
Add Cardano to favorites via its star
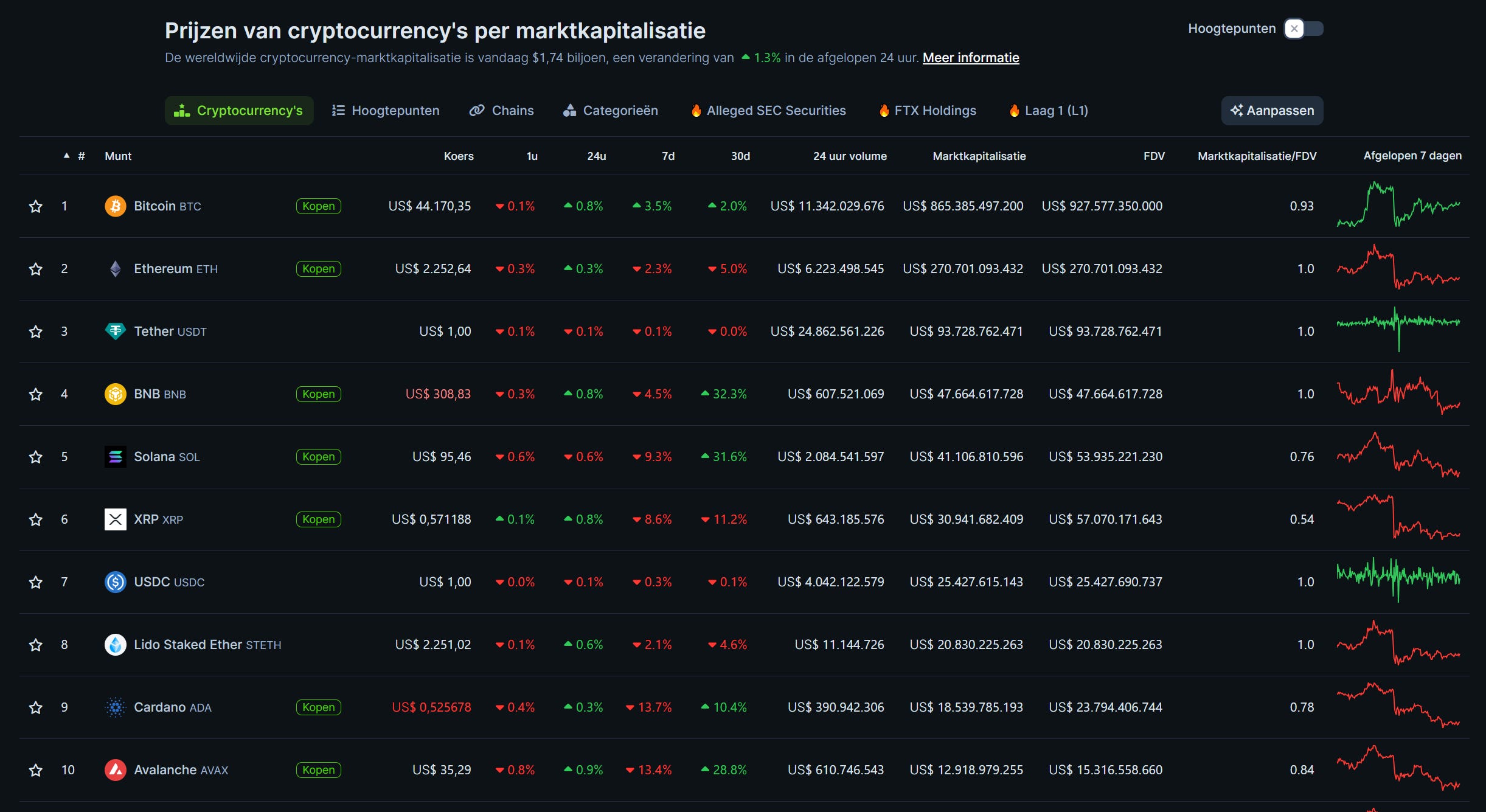click(35, 707)
